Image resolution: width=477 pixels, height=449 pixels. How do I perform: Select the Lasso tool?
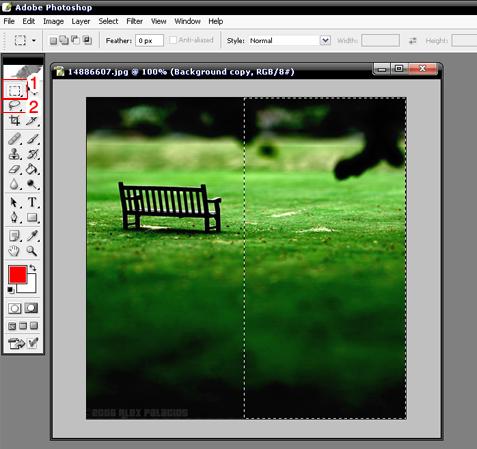pos(14,106)
